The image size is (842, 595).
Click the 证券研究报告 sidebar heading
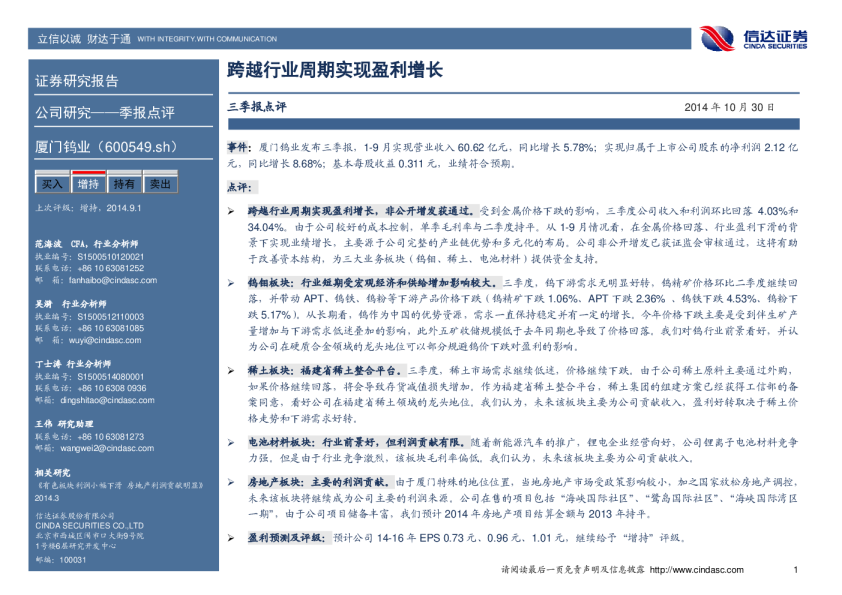(77, 81)
